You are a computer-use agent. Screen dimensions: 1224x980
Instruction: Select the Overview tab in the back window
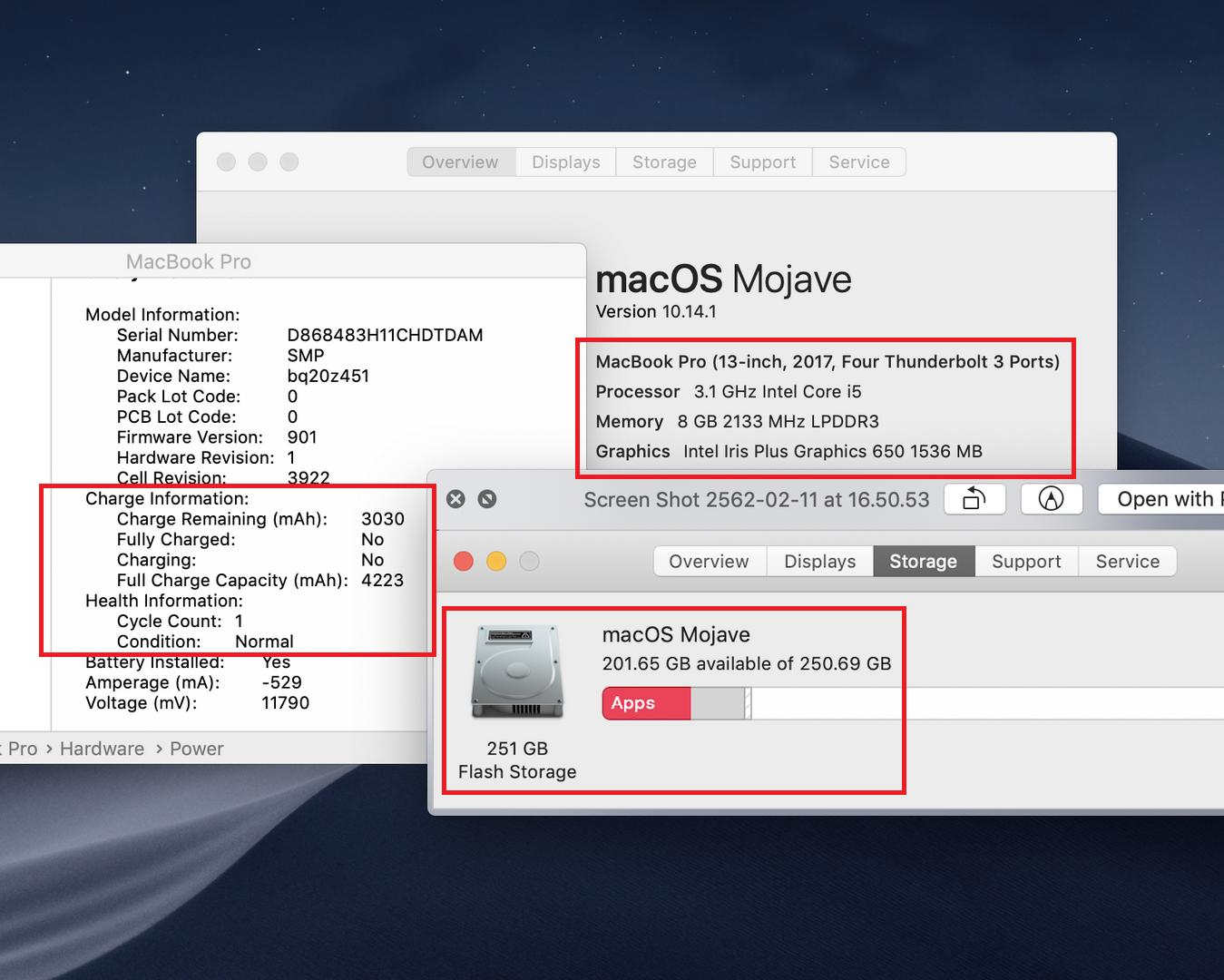(461, 162)
